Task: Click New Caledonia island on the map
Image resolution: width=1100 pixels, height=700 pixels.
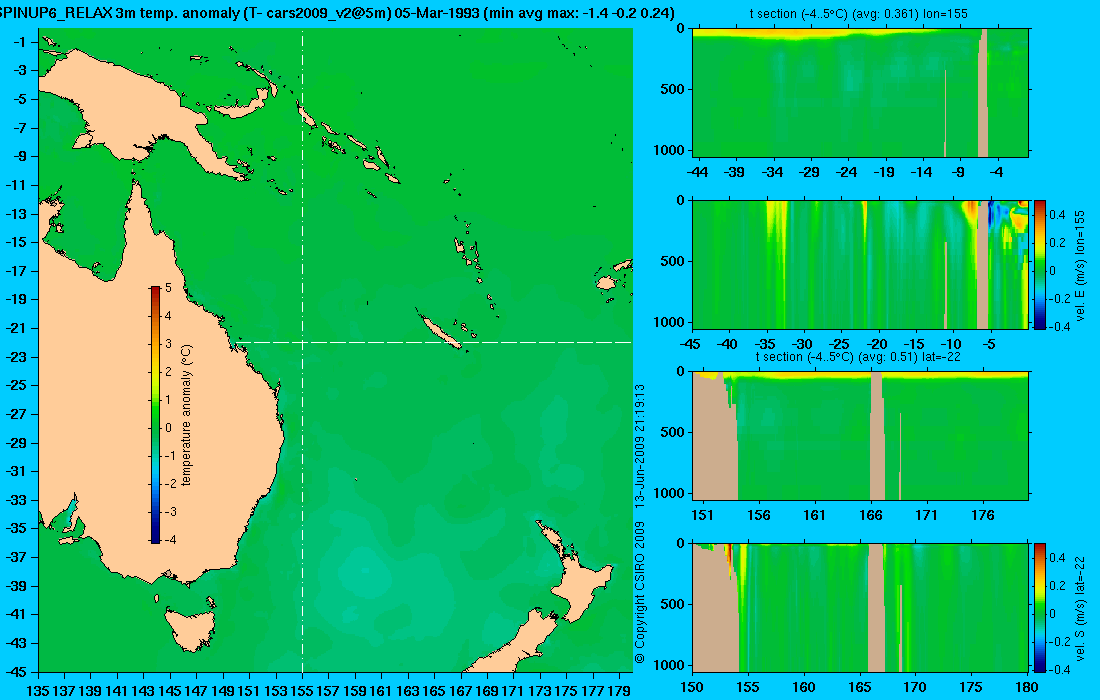Action: tap(441, 332)
